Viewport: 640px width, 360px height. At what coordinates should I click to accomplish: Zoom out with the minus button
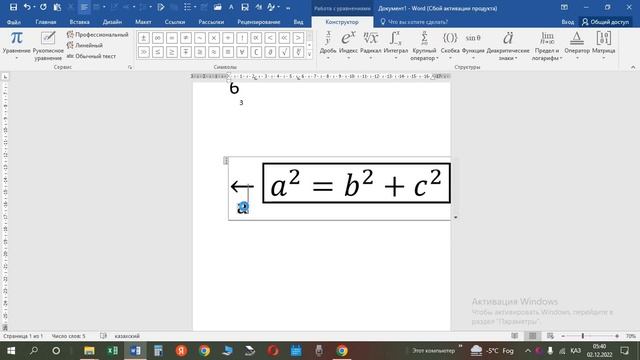(x=563, y=336)
